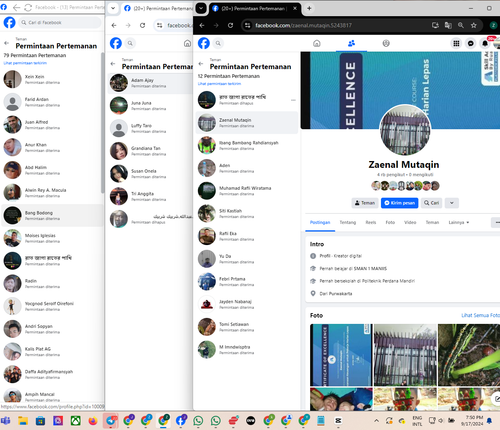Click Facebook logo in the middle window
Image resolution: width=500 pixels, height=430 pixels.
coord(116,43)
